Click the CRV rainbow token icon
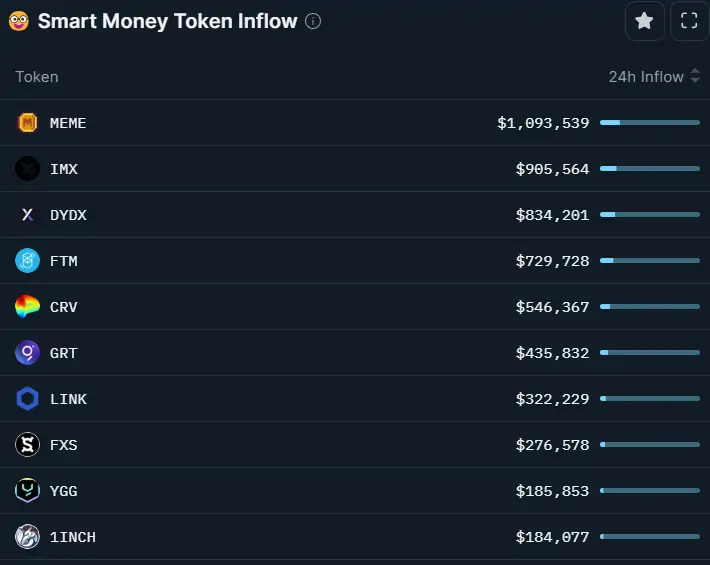This screenshot has height=565, width=710. pos(28,306)
